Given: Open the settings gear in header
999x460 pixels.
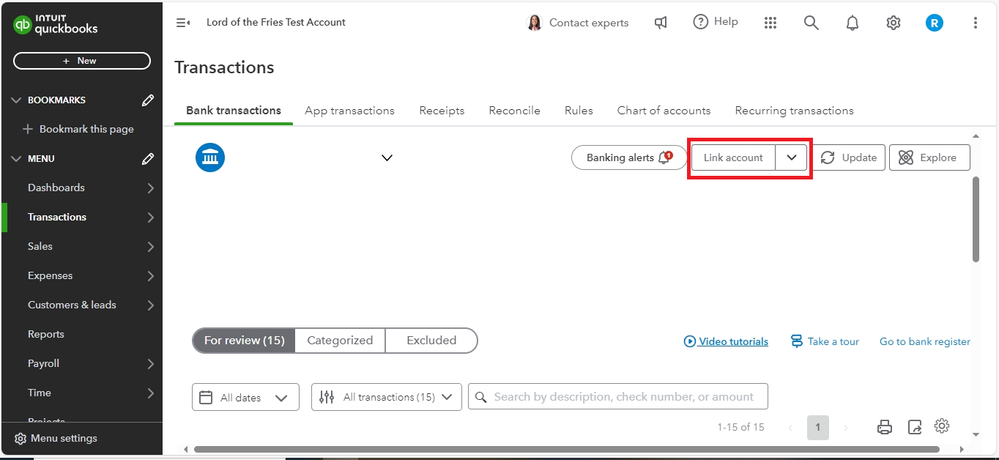Looking at the screenshot, I should 893,22.
